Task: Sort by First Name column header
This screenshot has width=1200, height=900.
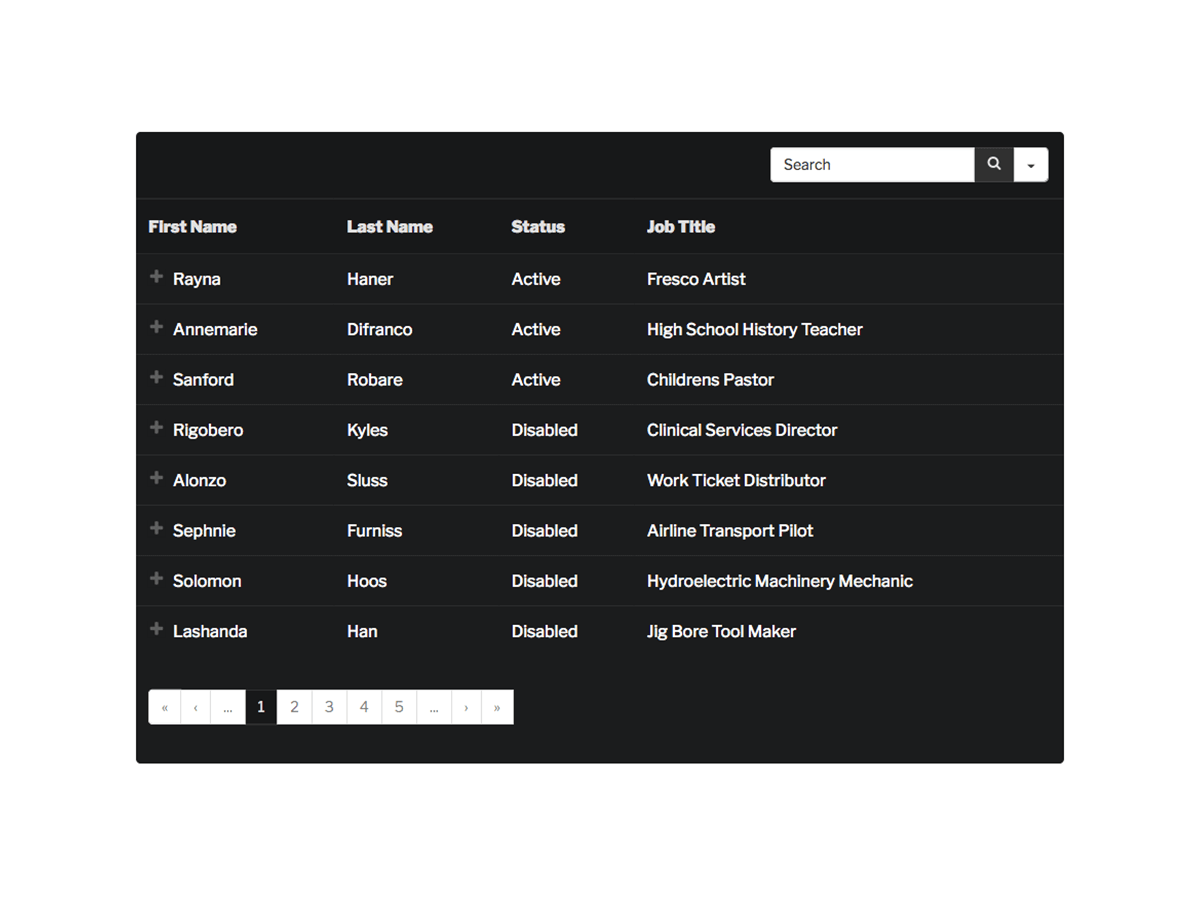Action: pyautogui.click(x=192, y=227)
